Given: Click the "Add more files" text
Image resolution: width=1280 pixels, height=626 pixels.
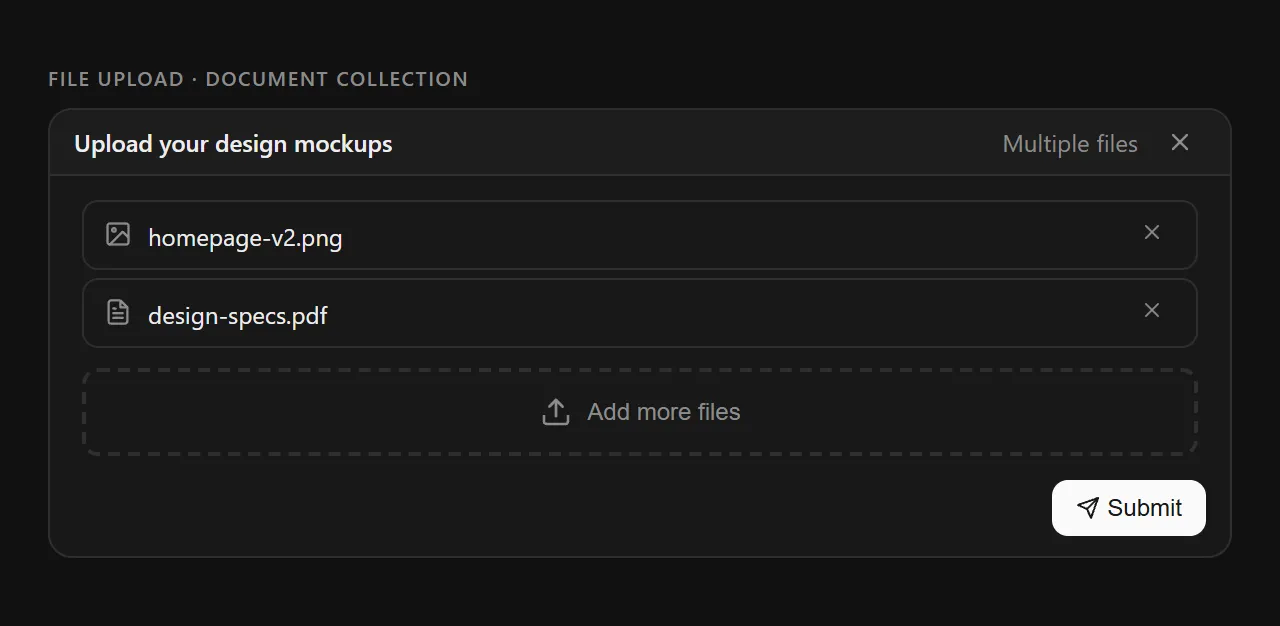Looking at the screenshot, I should (663, 412).
